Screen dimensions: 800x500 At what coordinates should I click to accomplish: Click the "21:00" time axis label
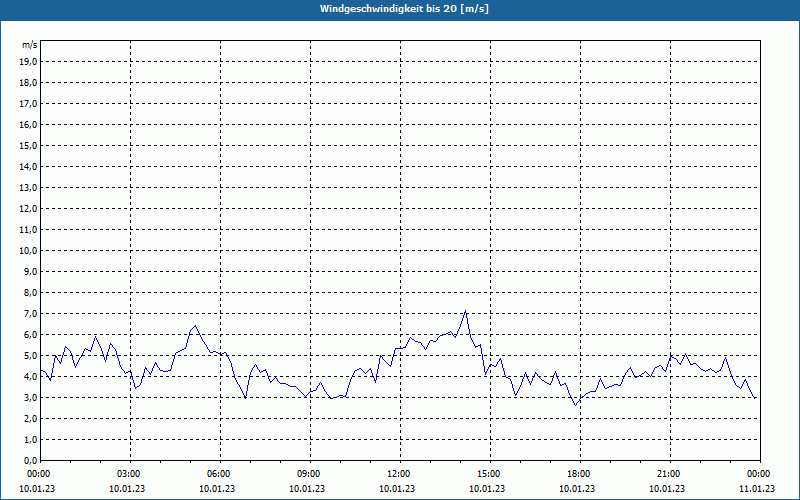point(670,474)
